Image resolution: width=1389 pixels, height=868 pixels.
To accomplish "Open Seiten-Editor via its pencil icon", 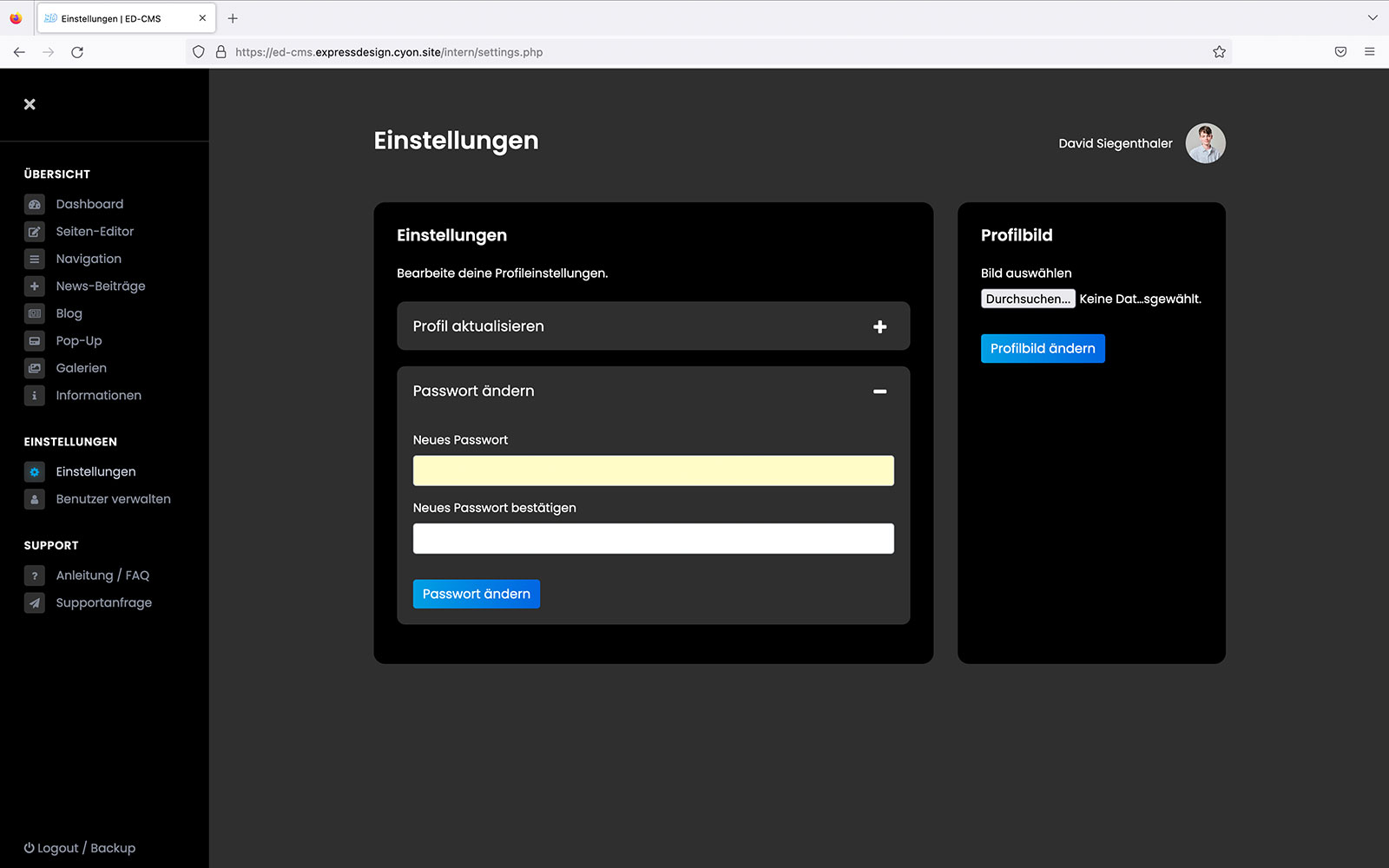I will (35, 232).
